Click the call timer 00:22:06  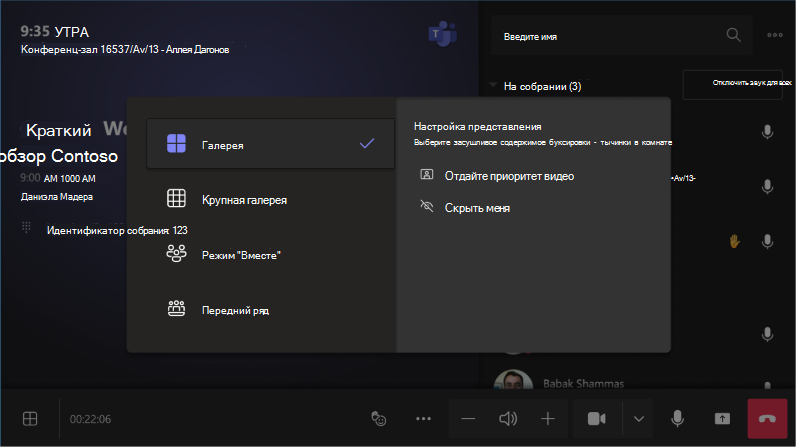pos(90,419)
